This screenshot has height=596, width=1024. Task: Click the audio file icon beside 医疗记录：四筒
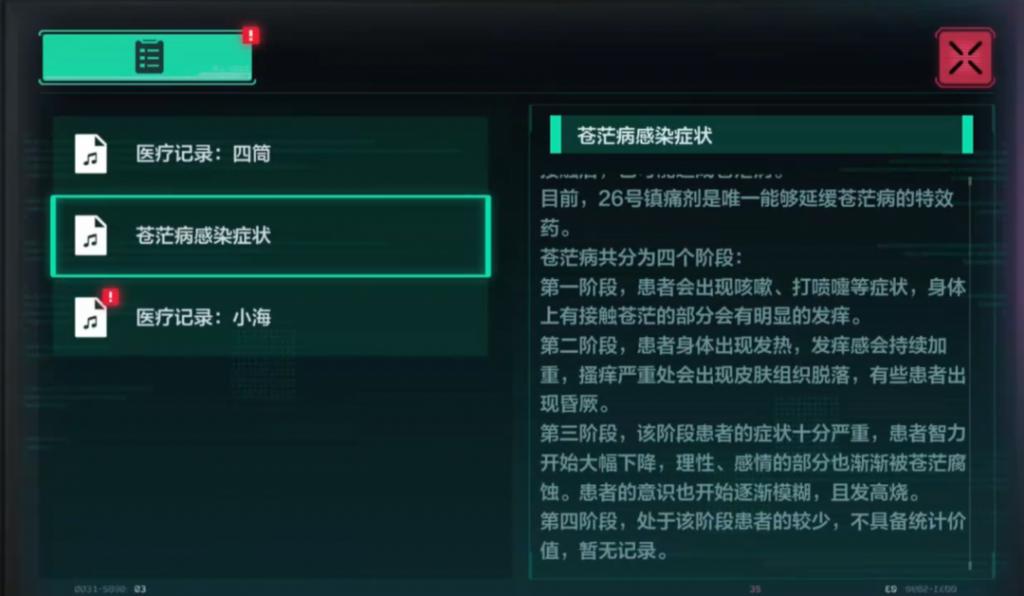point(91,154)
